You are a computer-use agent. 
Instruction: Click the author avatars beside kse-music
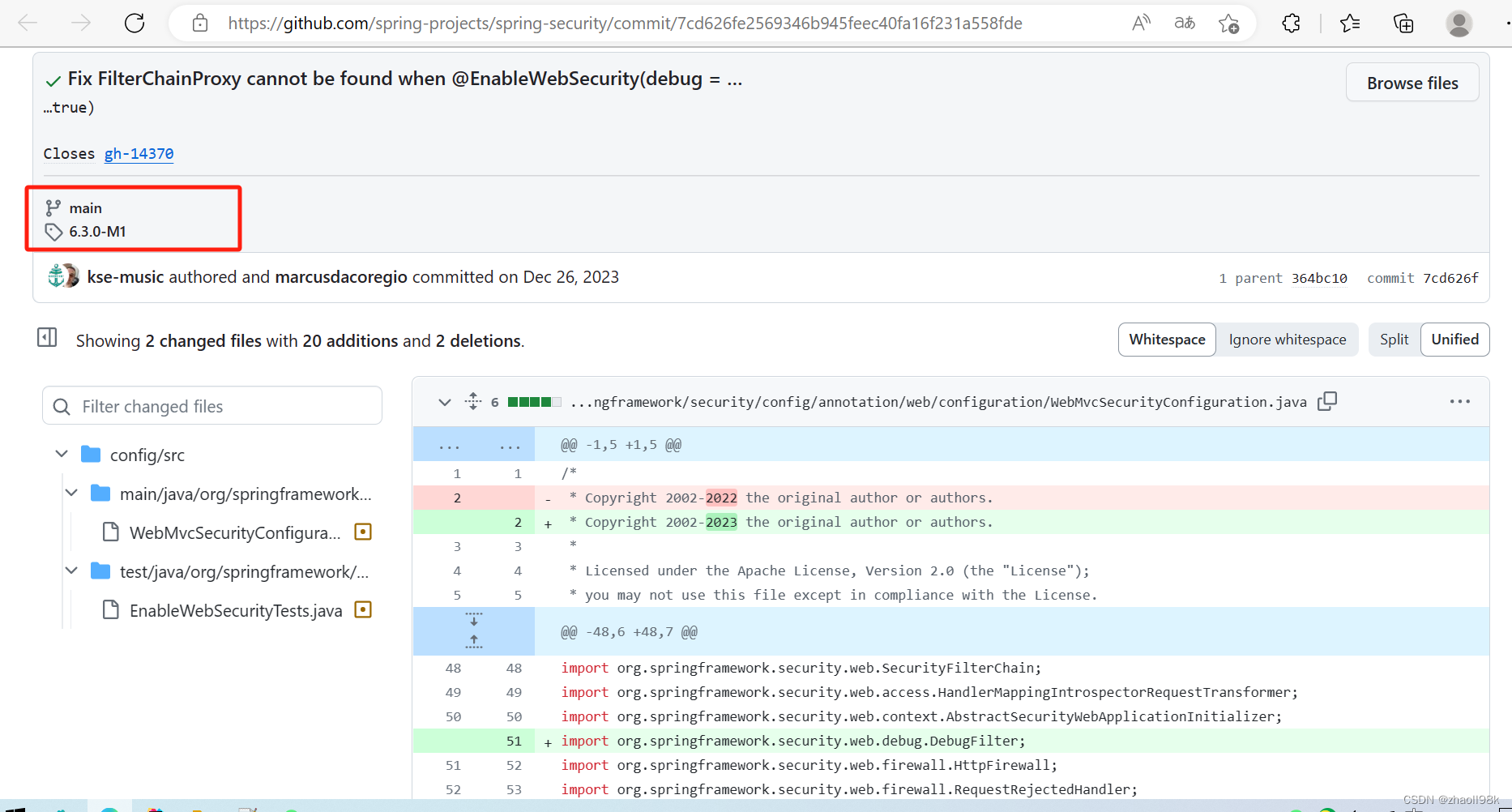click(63, 276)
